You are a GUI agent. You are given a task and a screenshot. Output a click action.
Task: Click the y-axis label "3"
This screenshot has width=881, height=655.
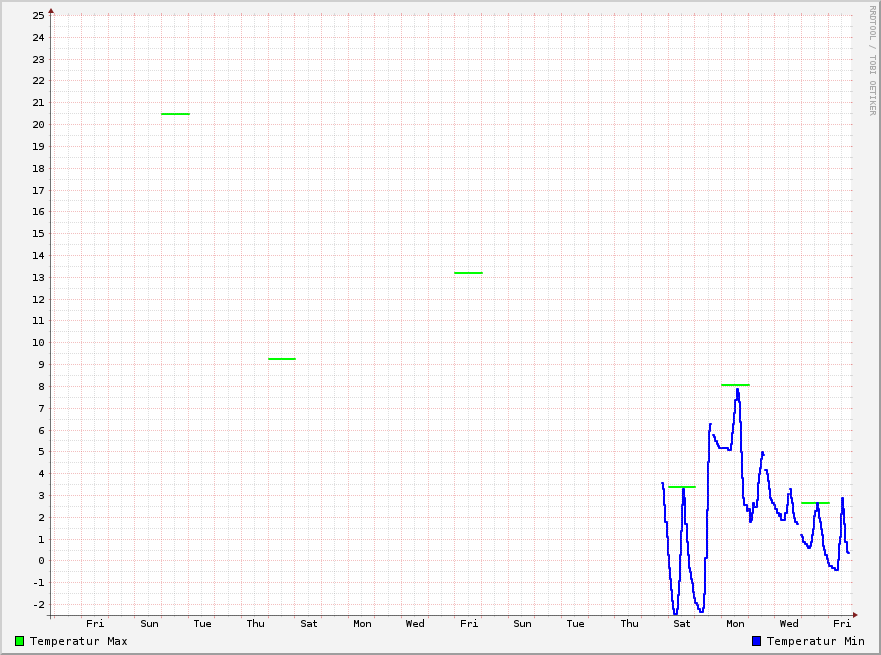click(42, 495)
